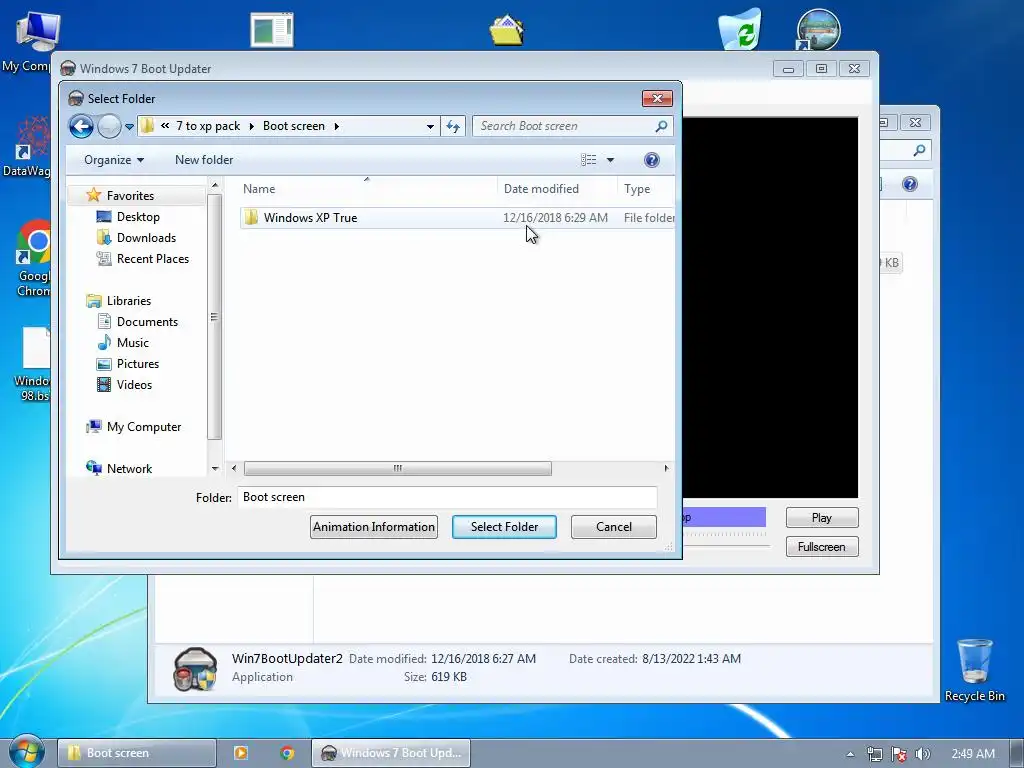1024x768 pixels.
Task: Open Google Chrome from the taskbar
Action: click(x=287, y=753)
